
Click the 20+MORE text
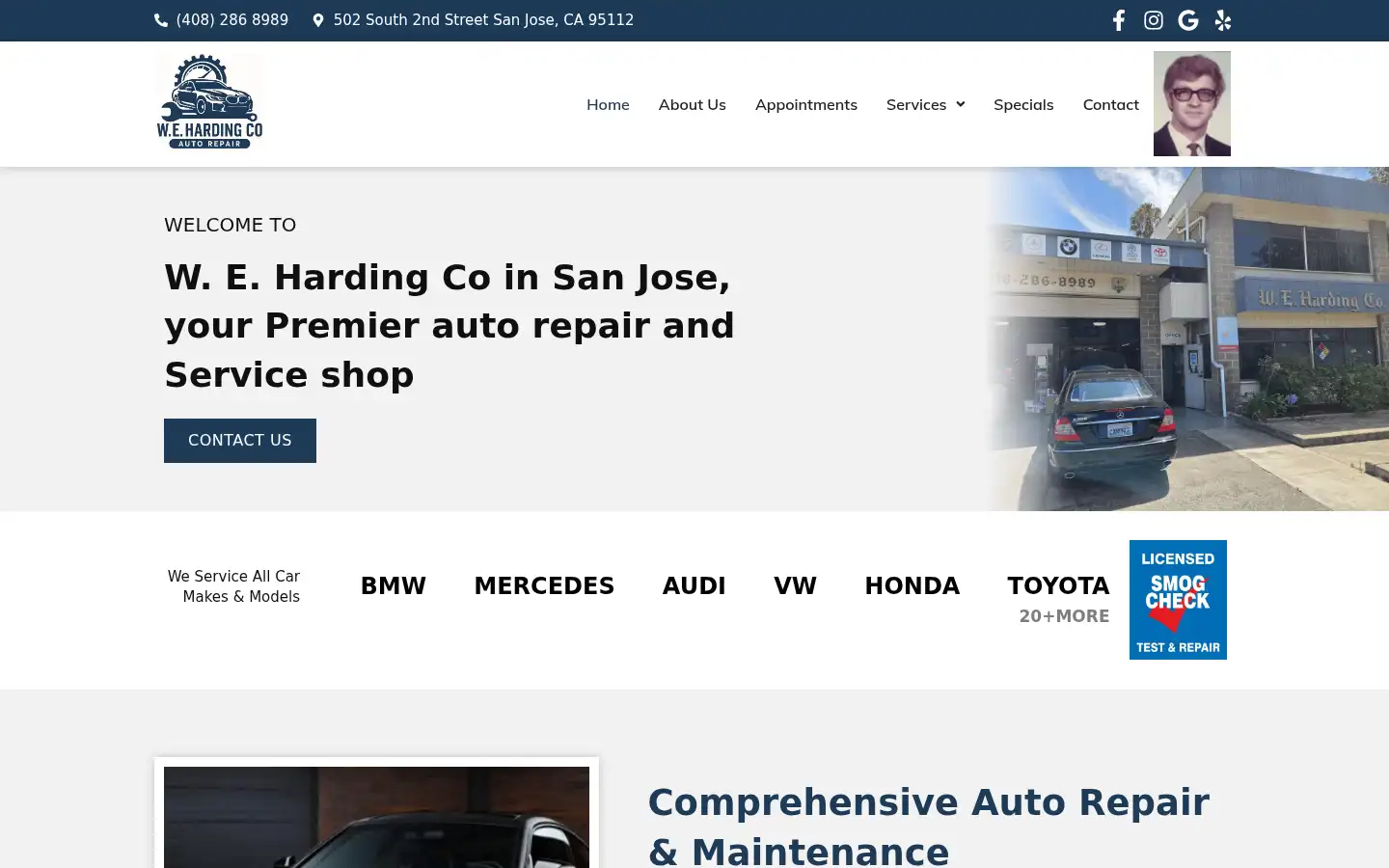1065,615
